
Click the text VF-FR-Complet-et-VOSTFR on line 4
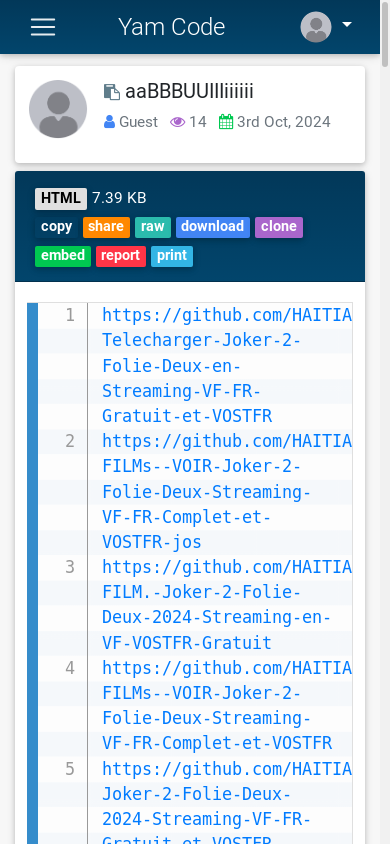[x=217, y=743]
